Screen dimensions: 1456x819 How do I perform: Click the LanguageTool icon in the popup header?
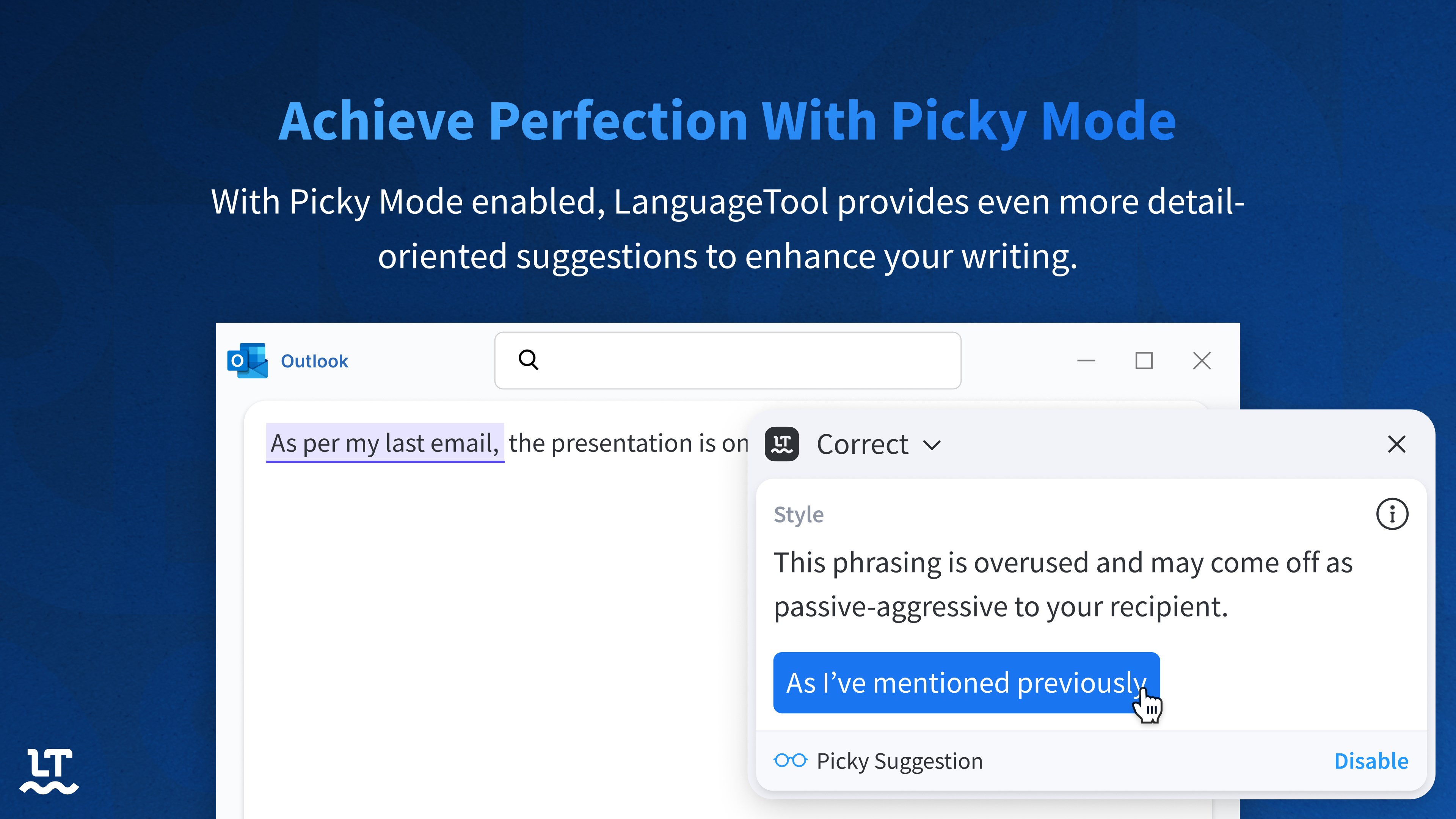782,444
